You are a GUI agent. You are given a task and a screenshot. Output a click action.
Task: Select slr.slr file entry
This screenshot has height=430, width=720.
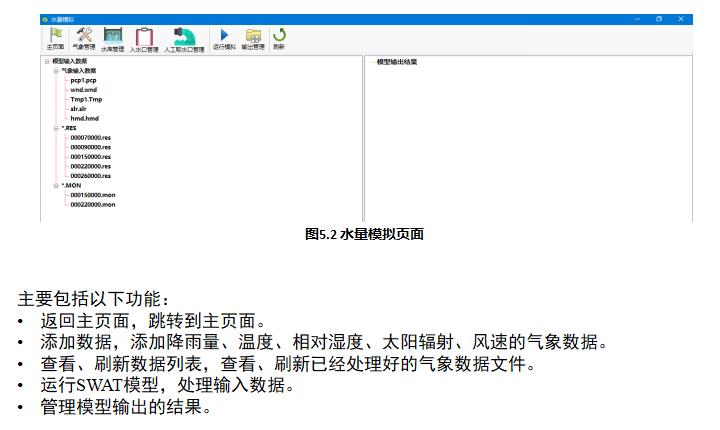click(78, 109)
